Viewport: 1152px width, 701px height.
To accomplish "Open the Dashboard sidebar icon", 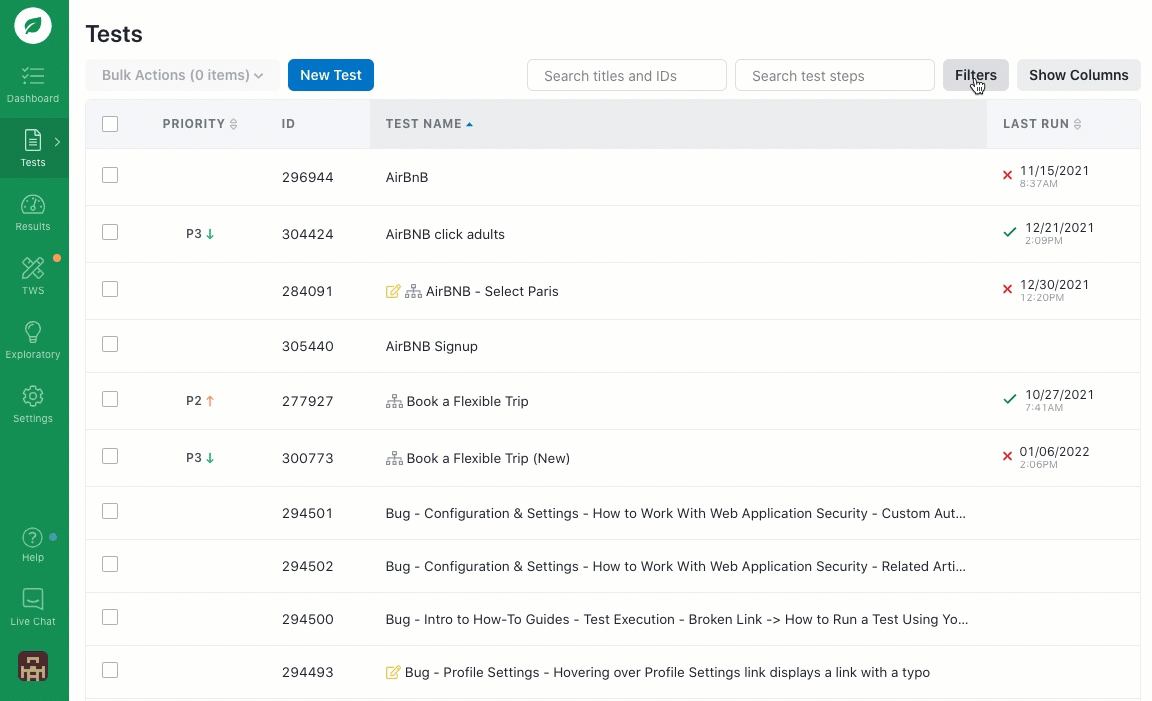I will (33, 76).
